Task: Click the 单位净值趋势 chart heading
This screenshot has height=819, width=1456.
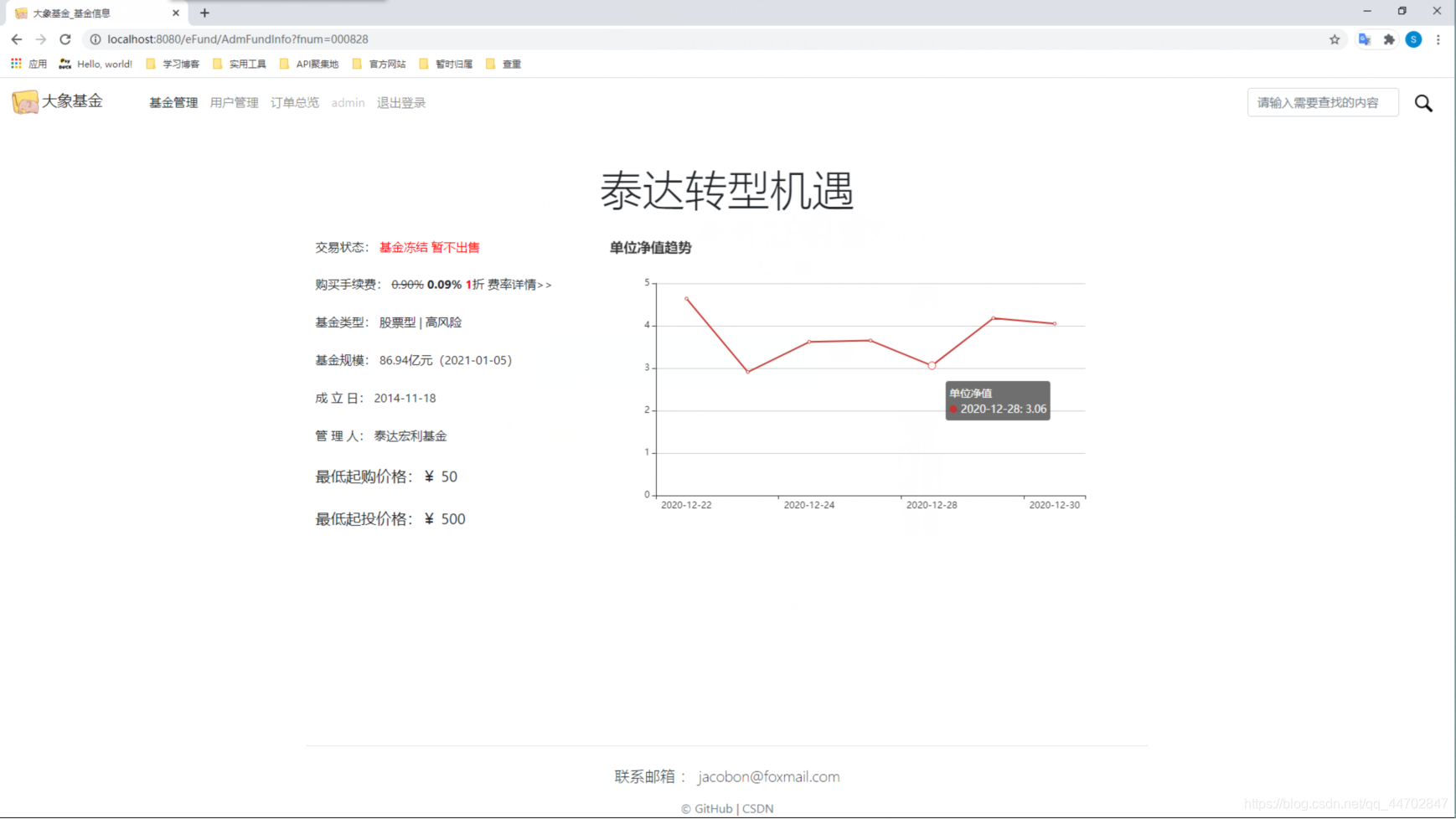Action: click(650, 248)
